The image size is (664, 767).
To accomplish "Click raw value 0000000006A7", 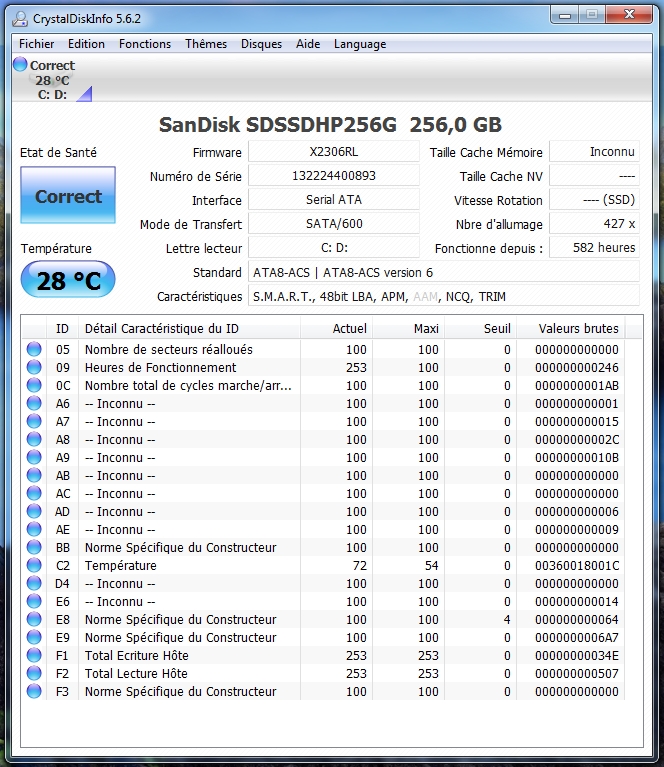I will pyautogui.click(x=577, y=637).
